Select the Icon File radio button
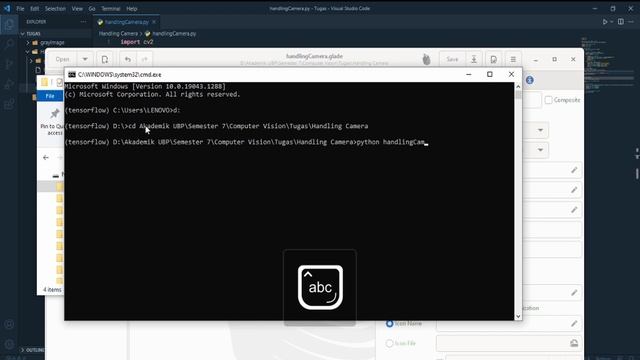 [389, 343]
